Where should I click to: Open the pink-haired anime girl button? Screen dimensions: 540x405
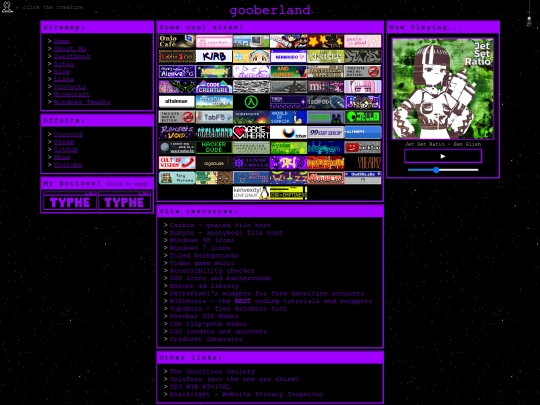tap(363, 87)
